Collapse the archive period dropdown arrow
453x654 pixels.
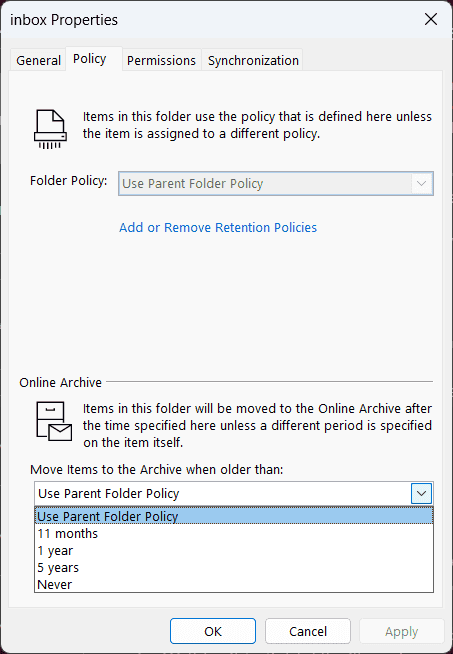[x=421, y=493]
